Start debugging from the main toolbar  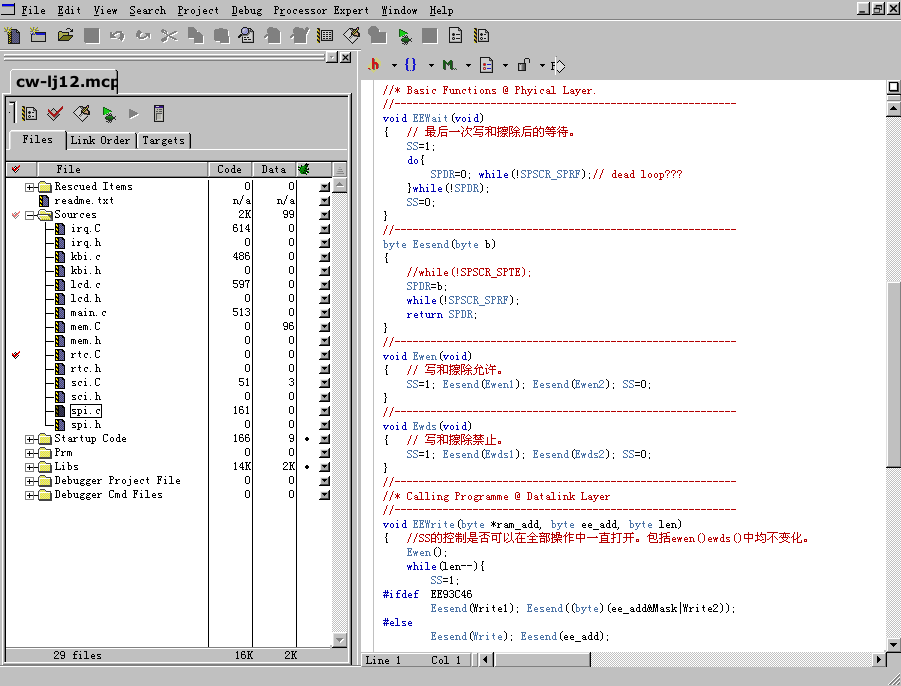(x=405, y=36)
